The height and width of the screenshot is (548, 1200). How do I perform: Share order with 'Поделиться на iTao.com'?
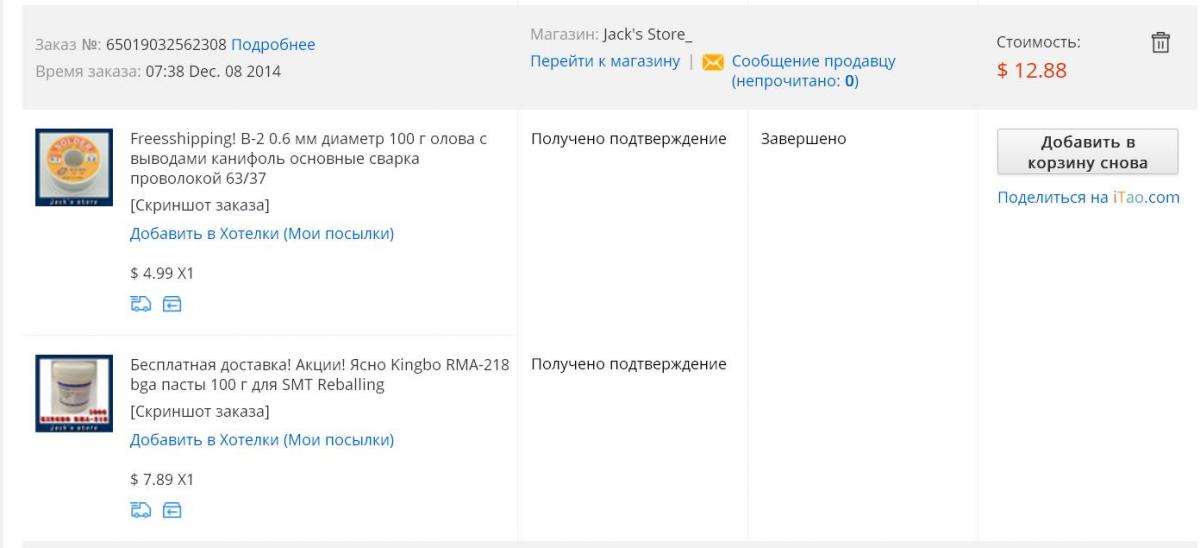tap(1088, 197)
